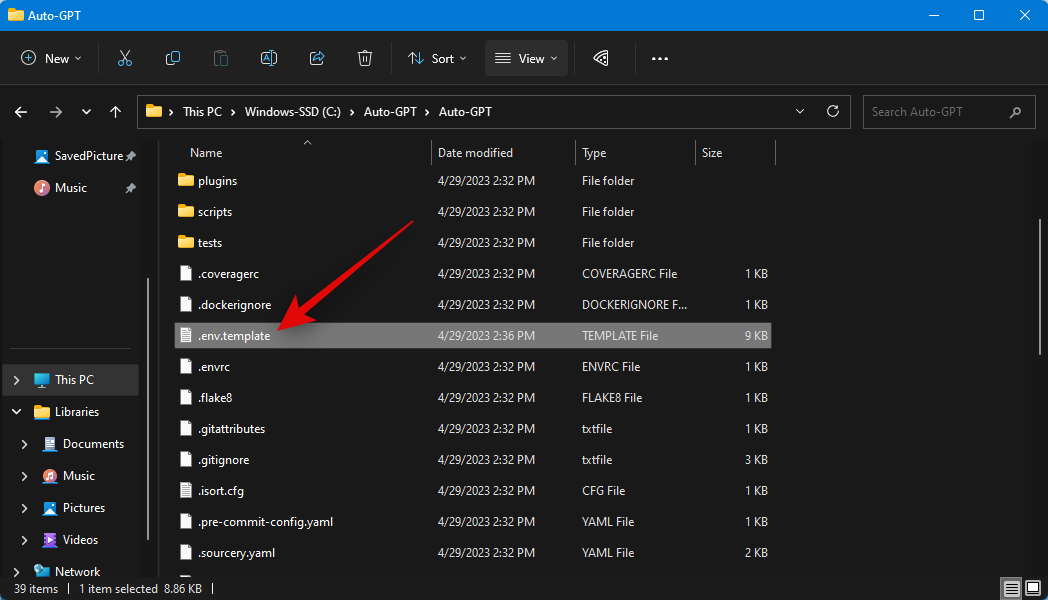Expand the Music library node
This screenshot has width=1048, height=600.
25,476
